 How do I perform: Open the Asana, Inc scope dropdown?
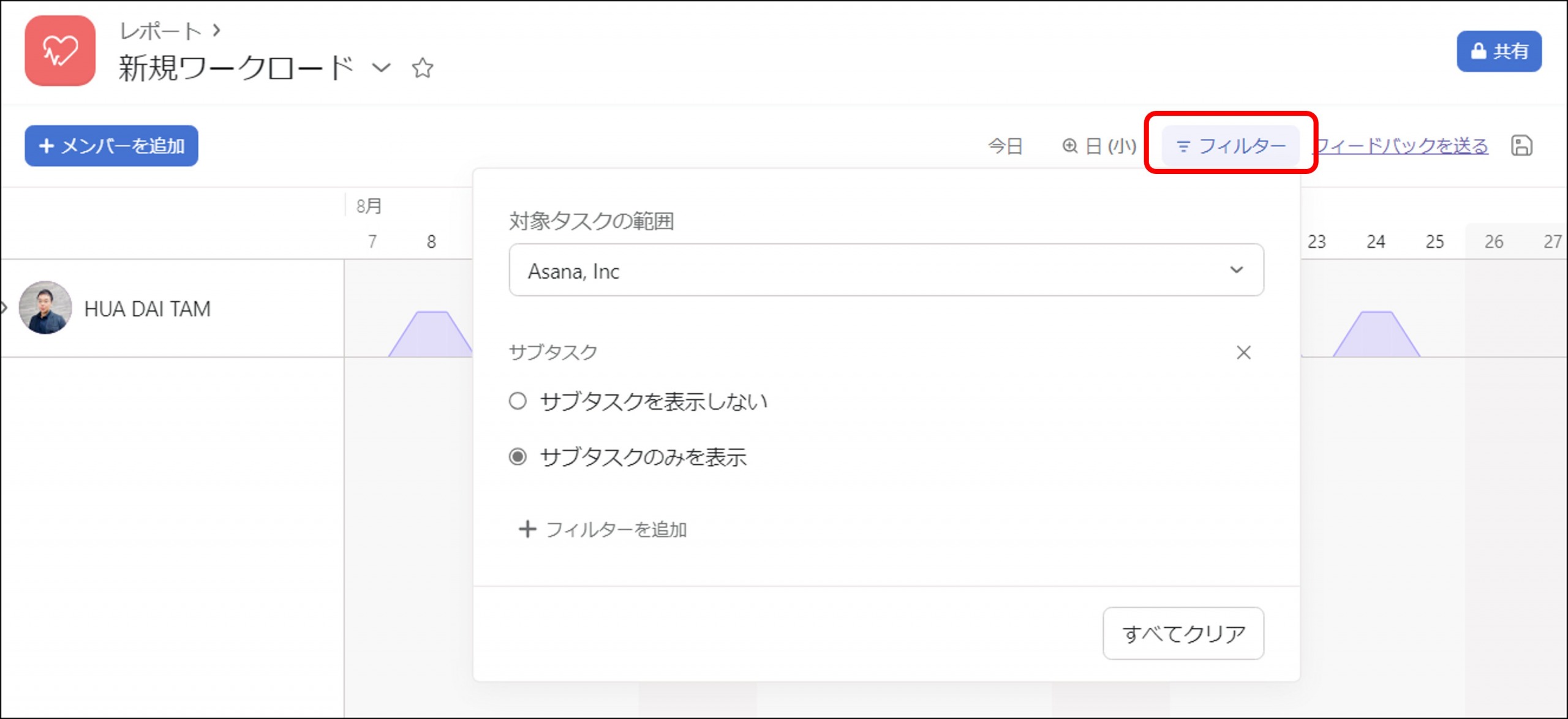pos(886,270)
